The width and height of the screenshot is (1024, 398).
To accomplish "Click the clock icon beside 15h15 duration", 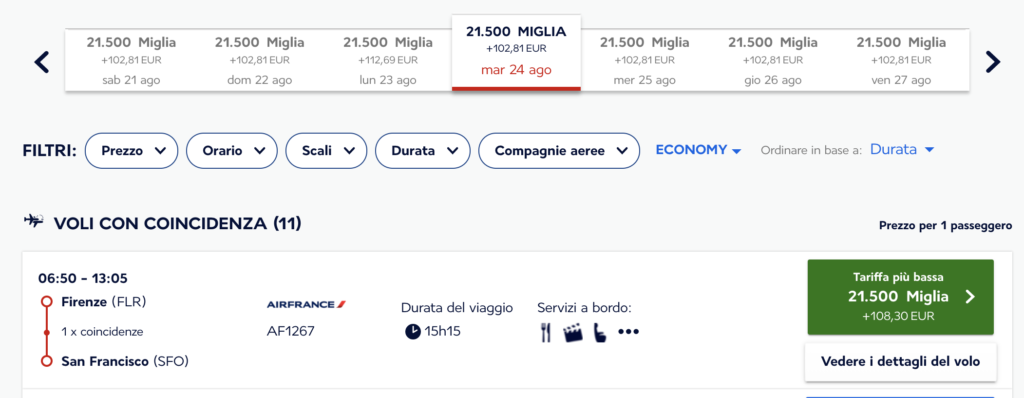I will tap(413, 332).
